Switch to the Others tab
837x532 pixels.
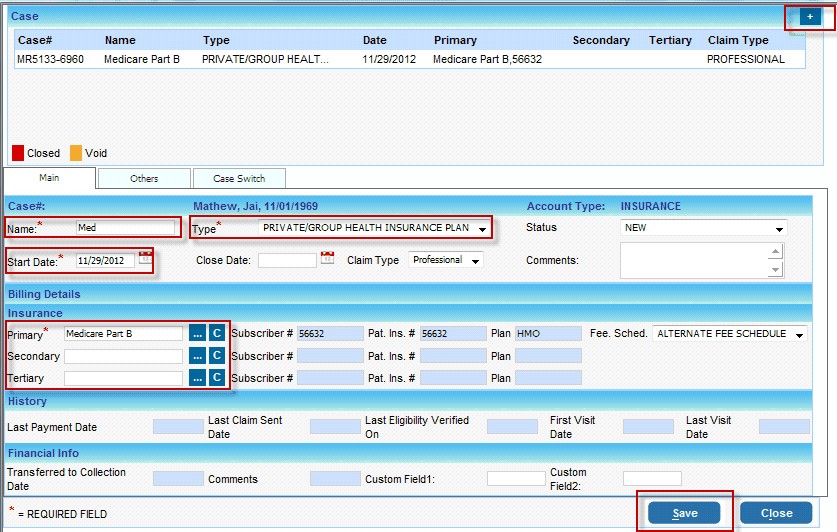[144, 179]
